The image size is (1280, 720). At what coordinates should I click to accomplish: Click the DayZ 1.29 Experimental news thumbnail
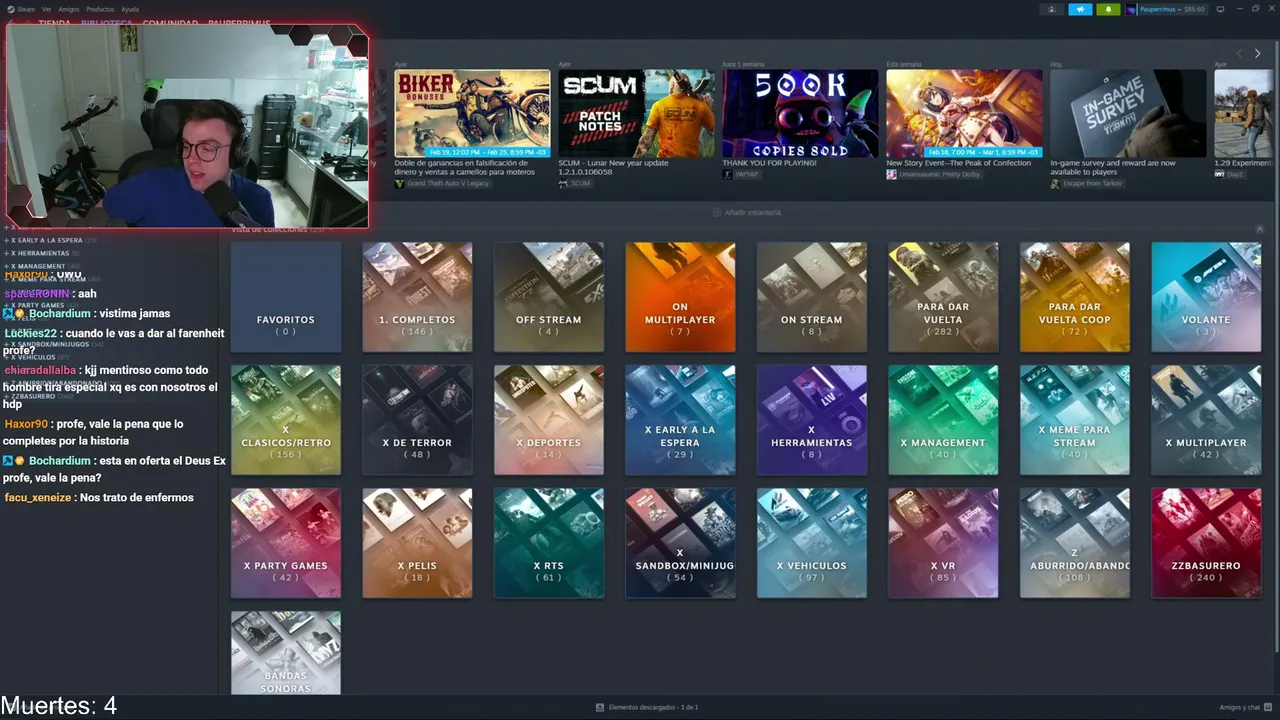point(1245,113)
